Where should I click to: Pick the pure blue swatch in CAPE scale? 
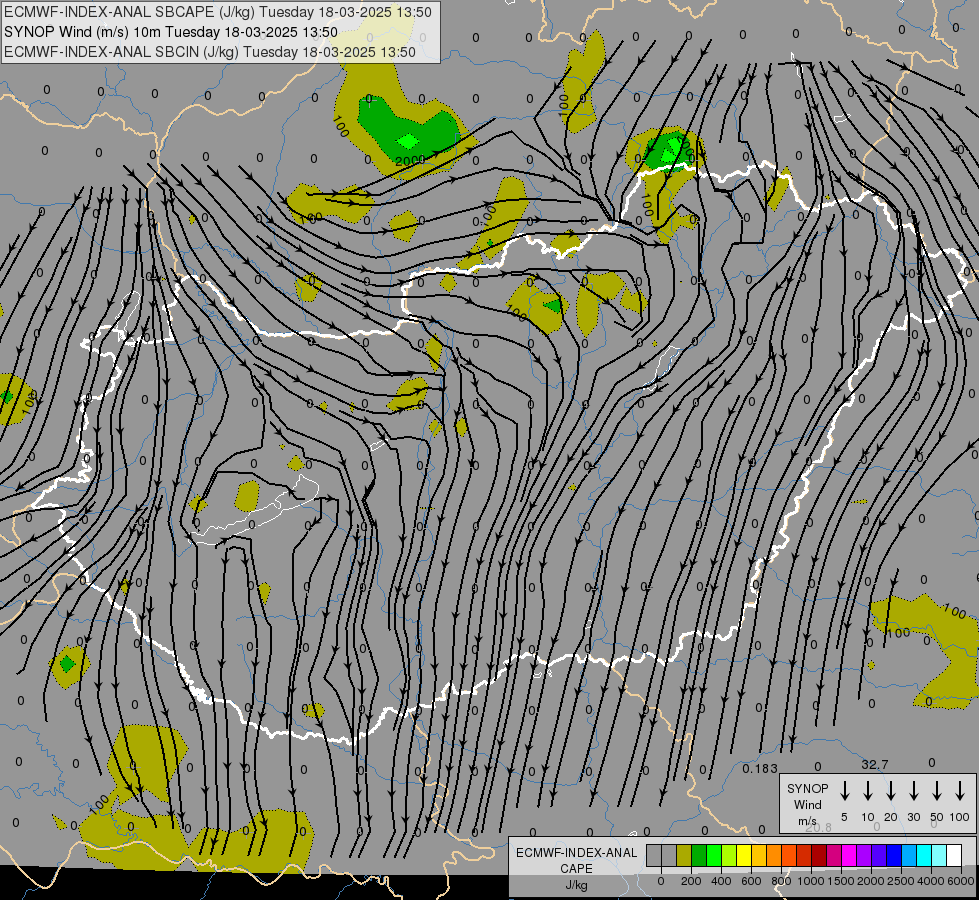[893, 856]
